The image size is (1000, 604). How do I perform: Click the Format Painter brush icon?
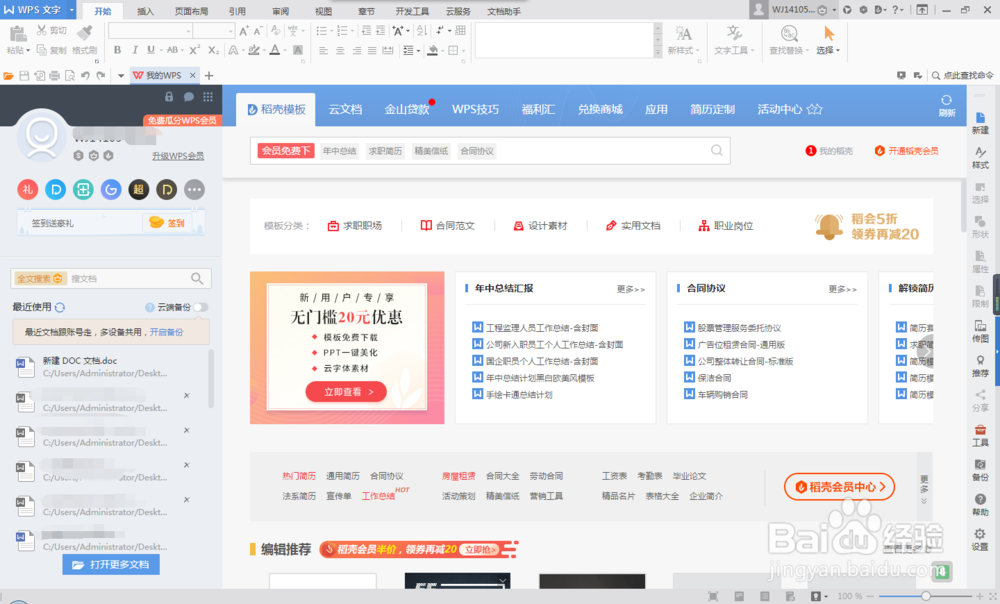(84, 33)
